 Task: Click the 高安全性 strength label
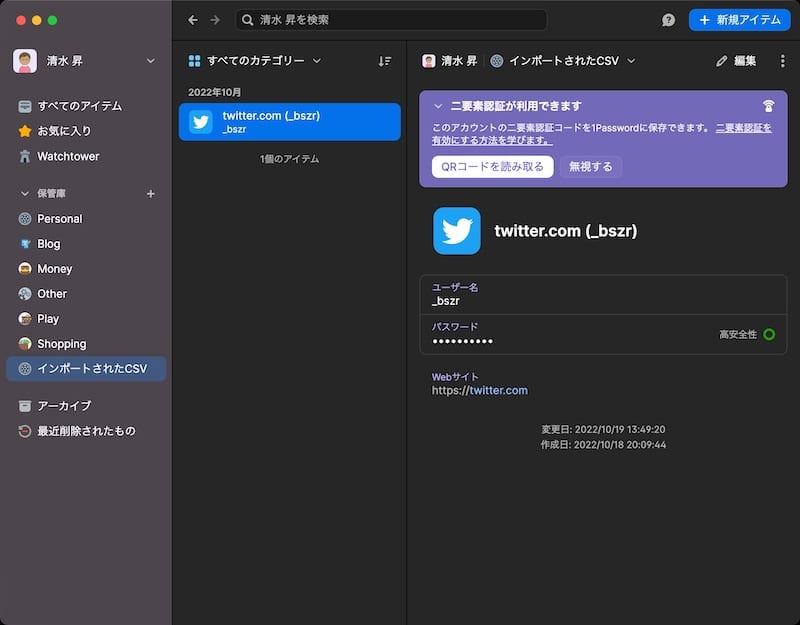(738, 335)
